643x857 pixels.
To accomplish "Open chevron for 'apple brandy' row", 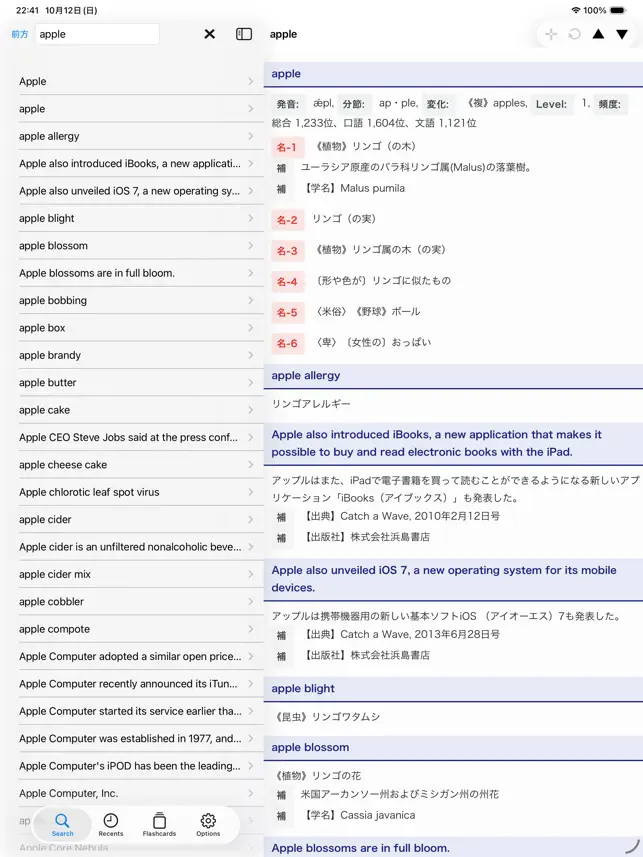I will 250,355.
